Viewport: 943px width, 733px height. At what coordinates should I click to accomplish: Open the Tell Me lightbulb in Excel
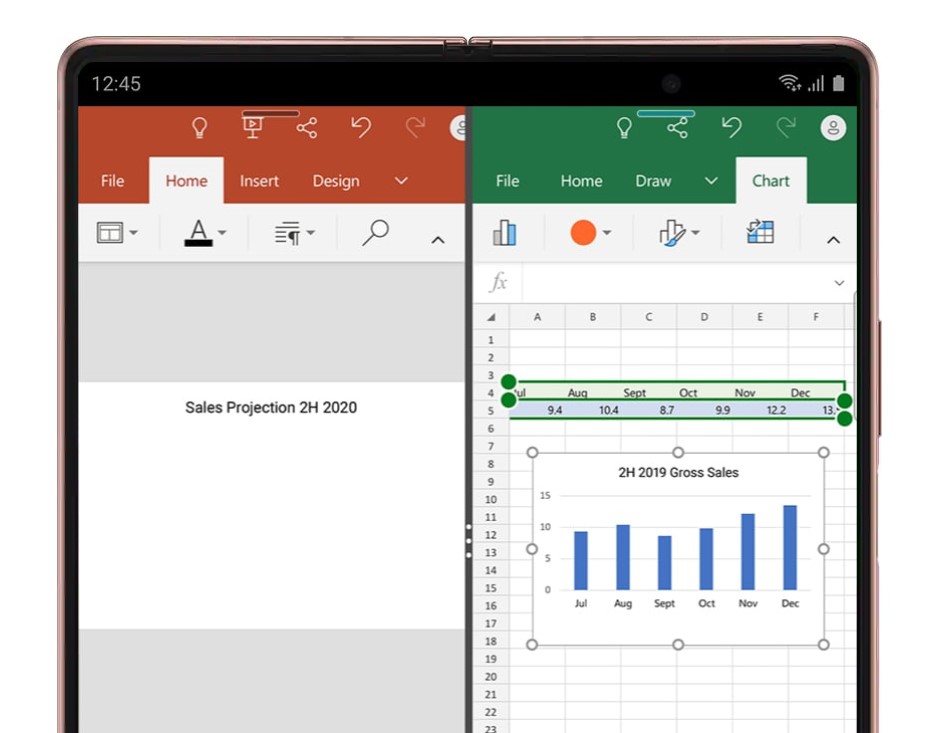[x=624, y=127]
